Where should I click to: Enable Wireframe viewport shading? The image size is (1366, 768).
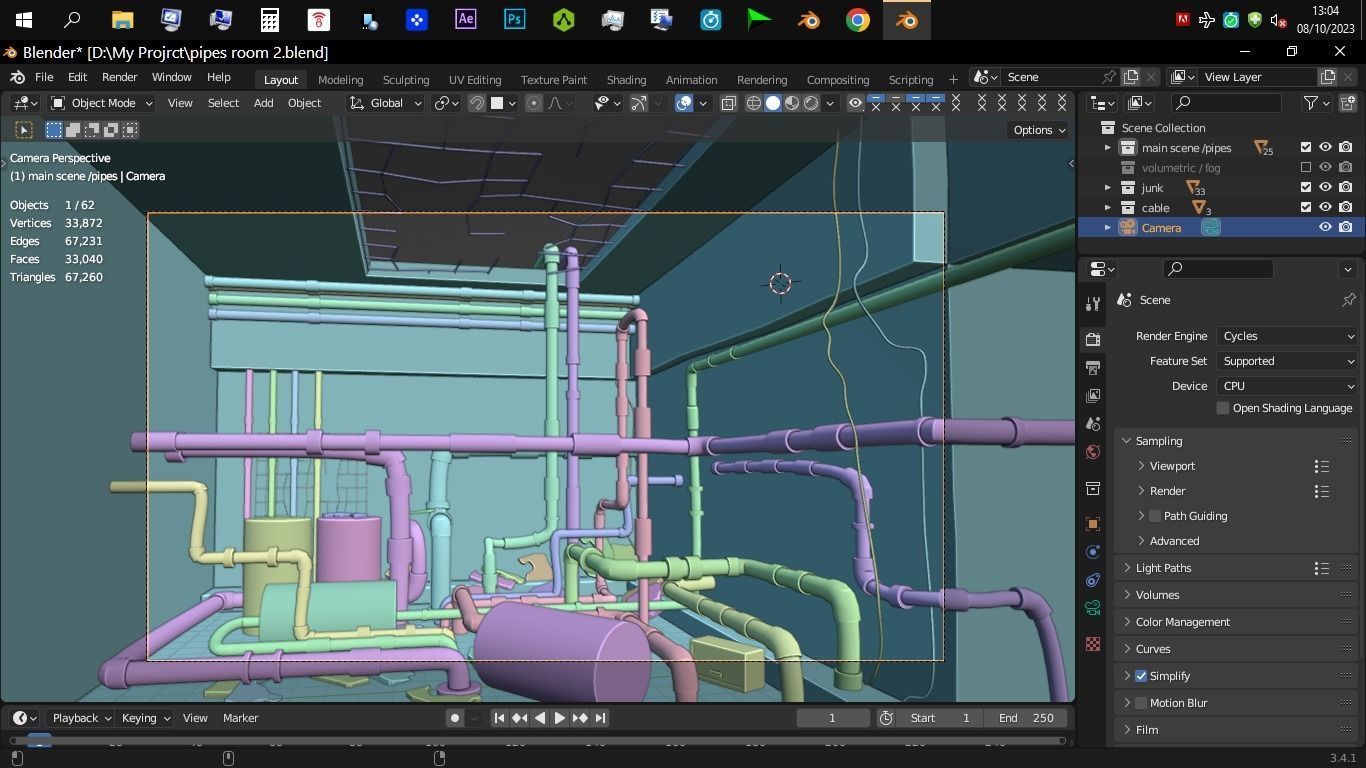pyautogui.click(x=753, y=103)
